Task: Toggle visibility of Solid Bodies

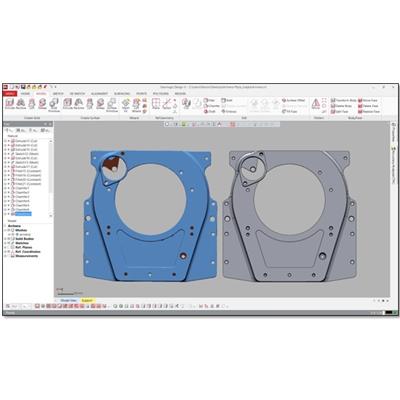Action: 9,239
